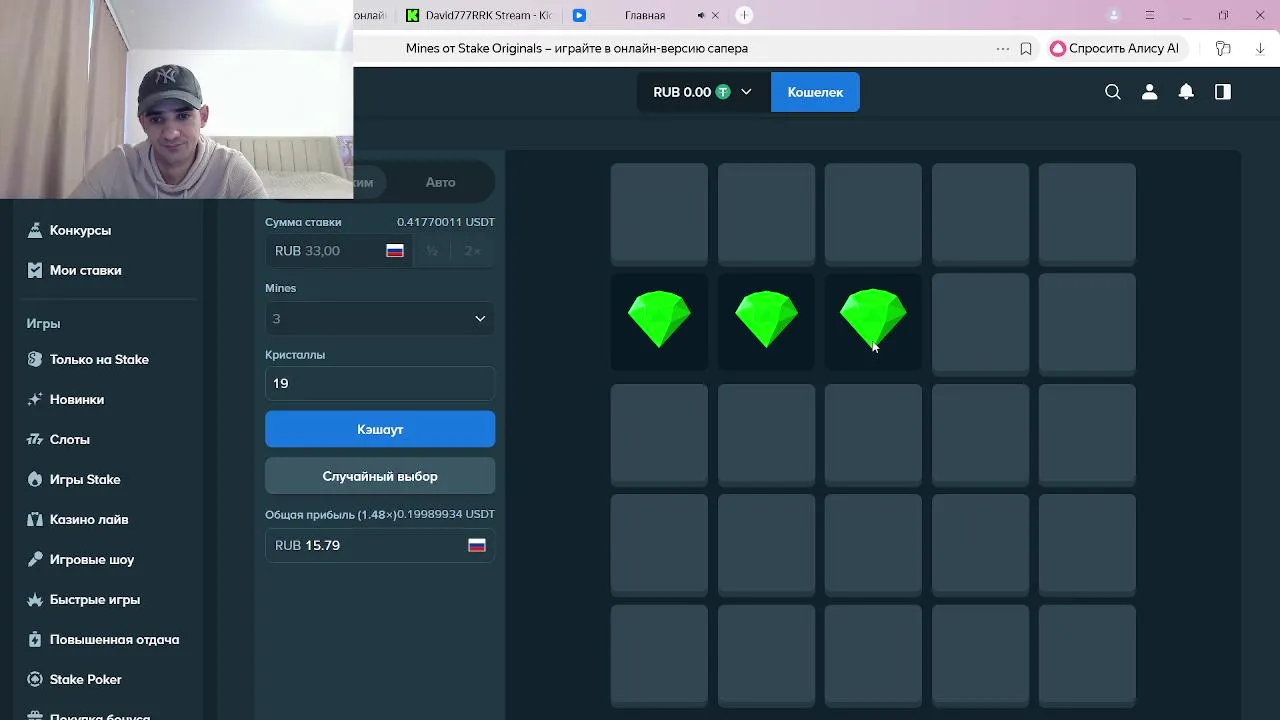Click the total profit field RUB 15.79
The height and width of the screenshot is (720, 1280).
coord(380,545)
